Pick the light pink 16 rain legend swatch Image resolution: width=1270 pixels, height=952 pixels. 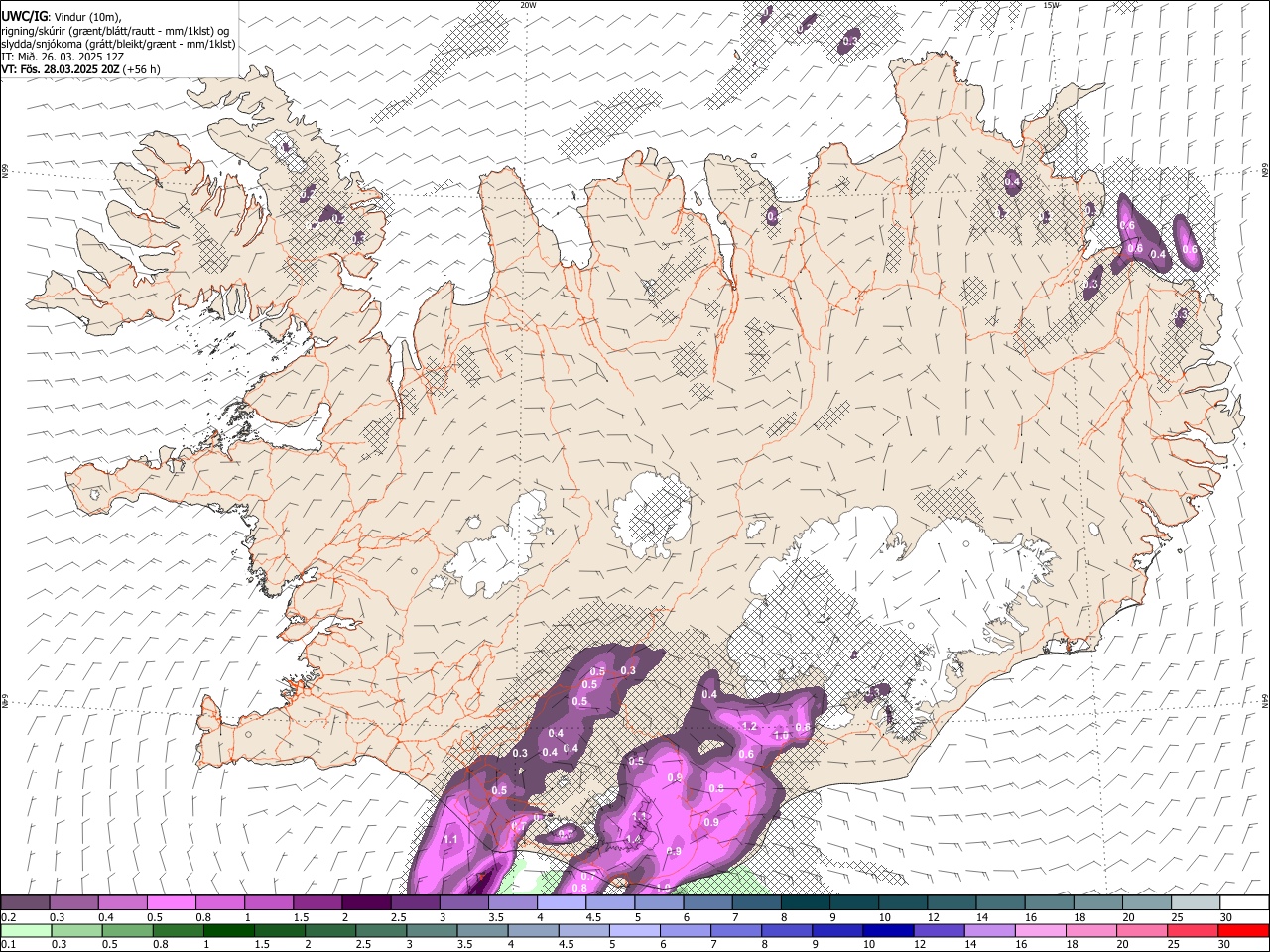[1040, 930]
